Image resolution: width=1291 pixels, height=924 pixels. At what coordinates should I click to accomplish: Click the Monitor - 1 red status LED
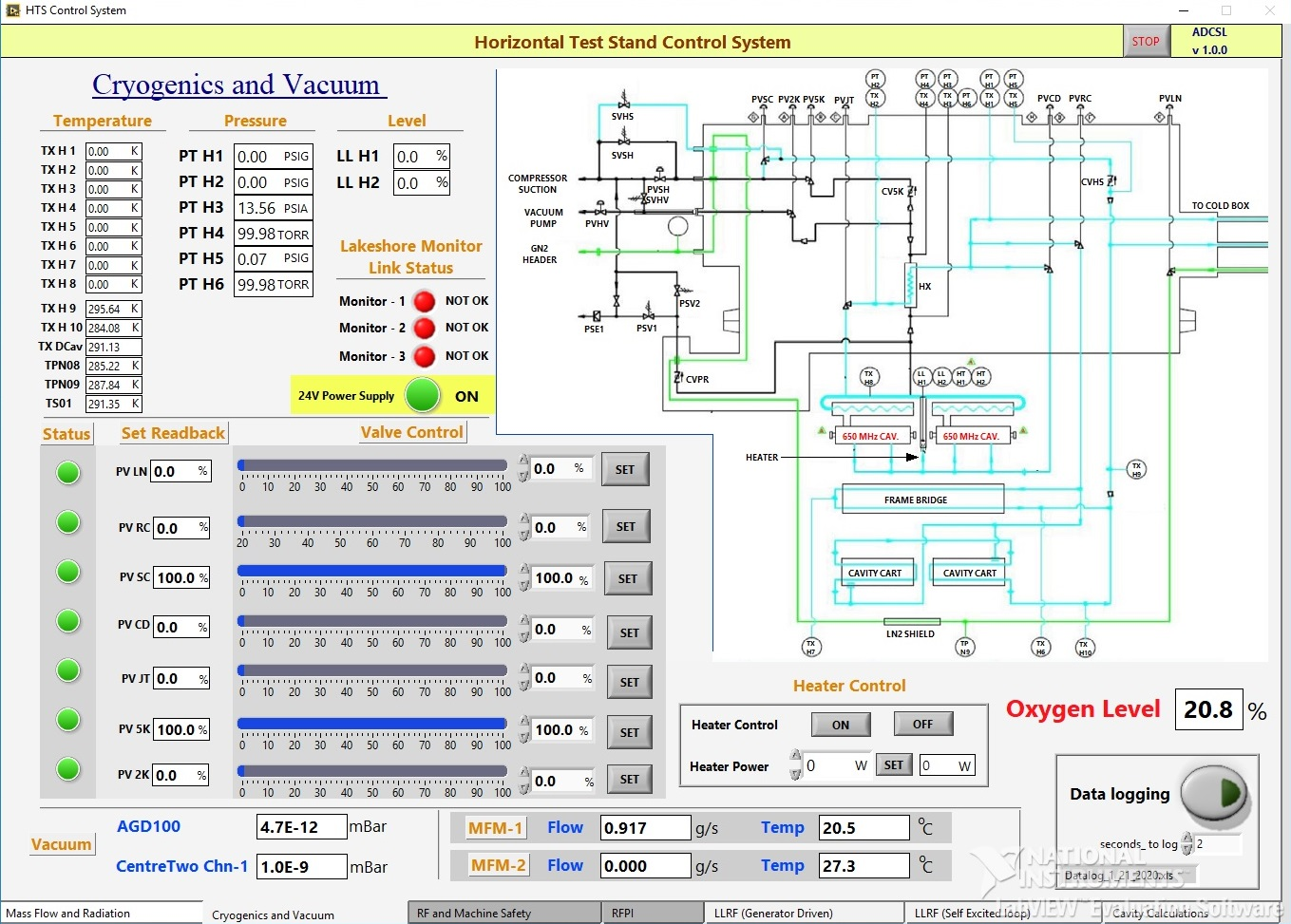pos(425,301)
